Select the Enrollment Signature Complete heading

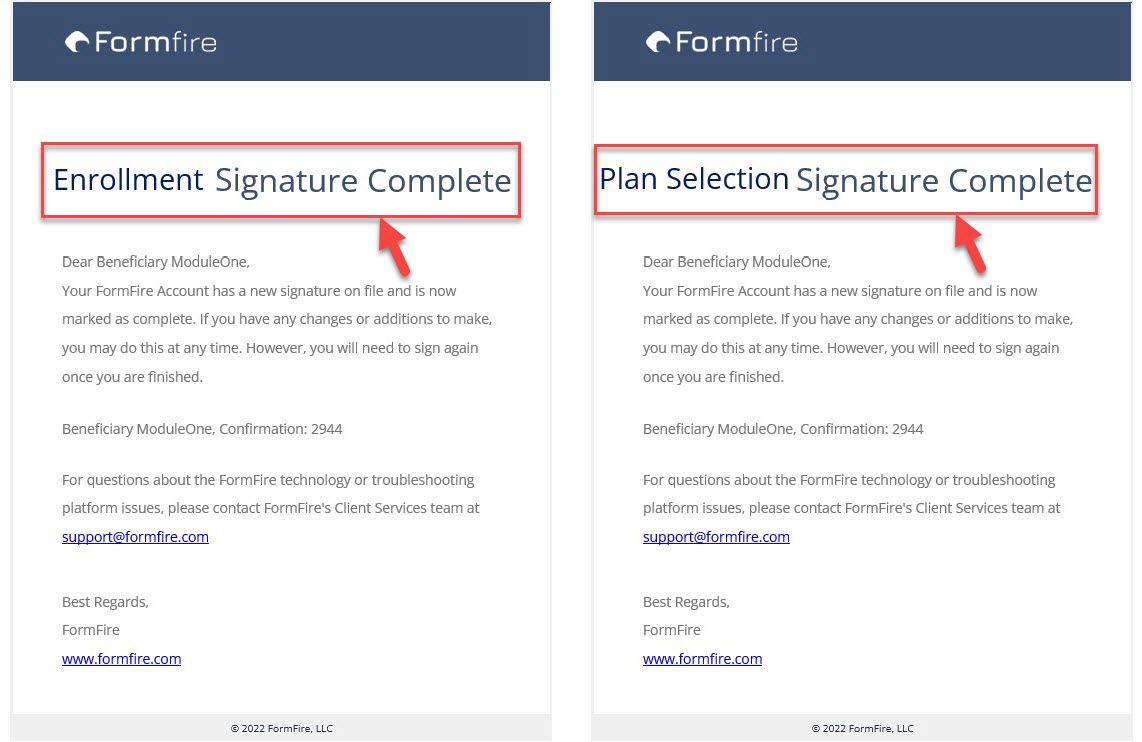click(x=282, y=181)
